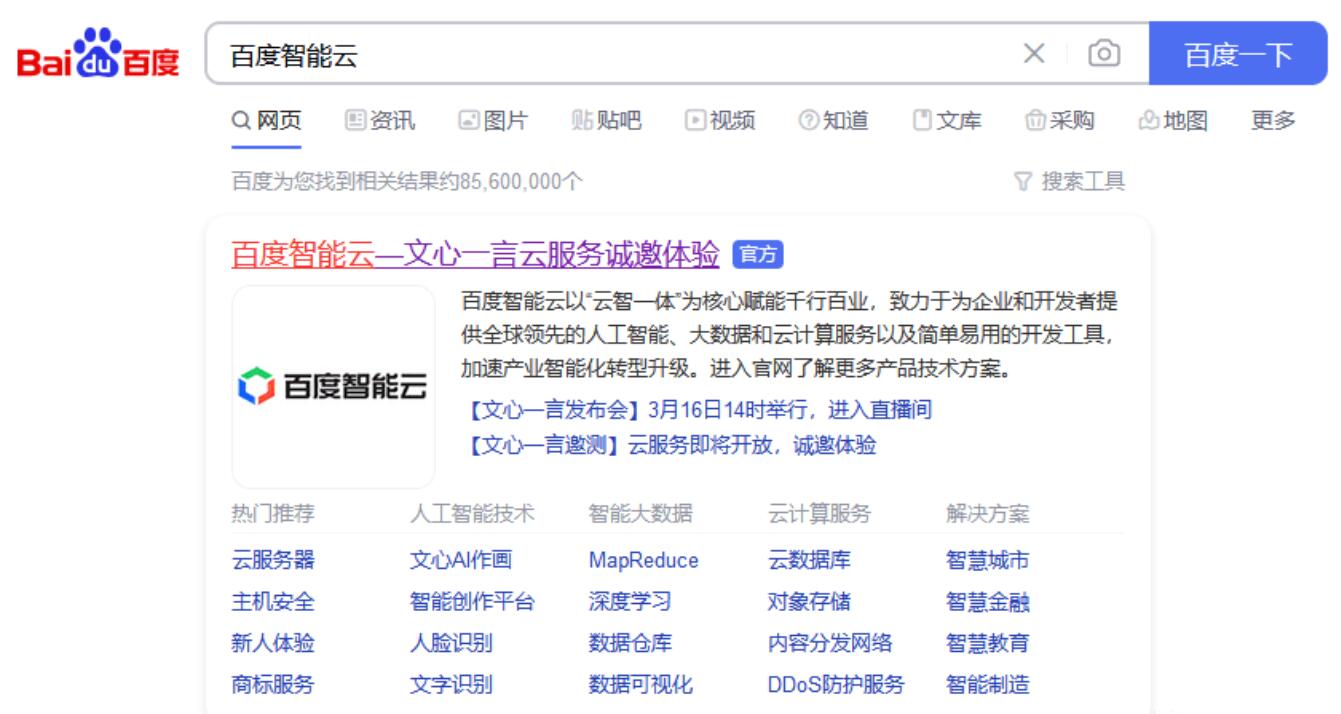Open the 图片 images tab
This screenshot has height=714, width=1341.
point(493,121)
